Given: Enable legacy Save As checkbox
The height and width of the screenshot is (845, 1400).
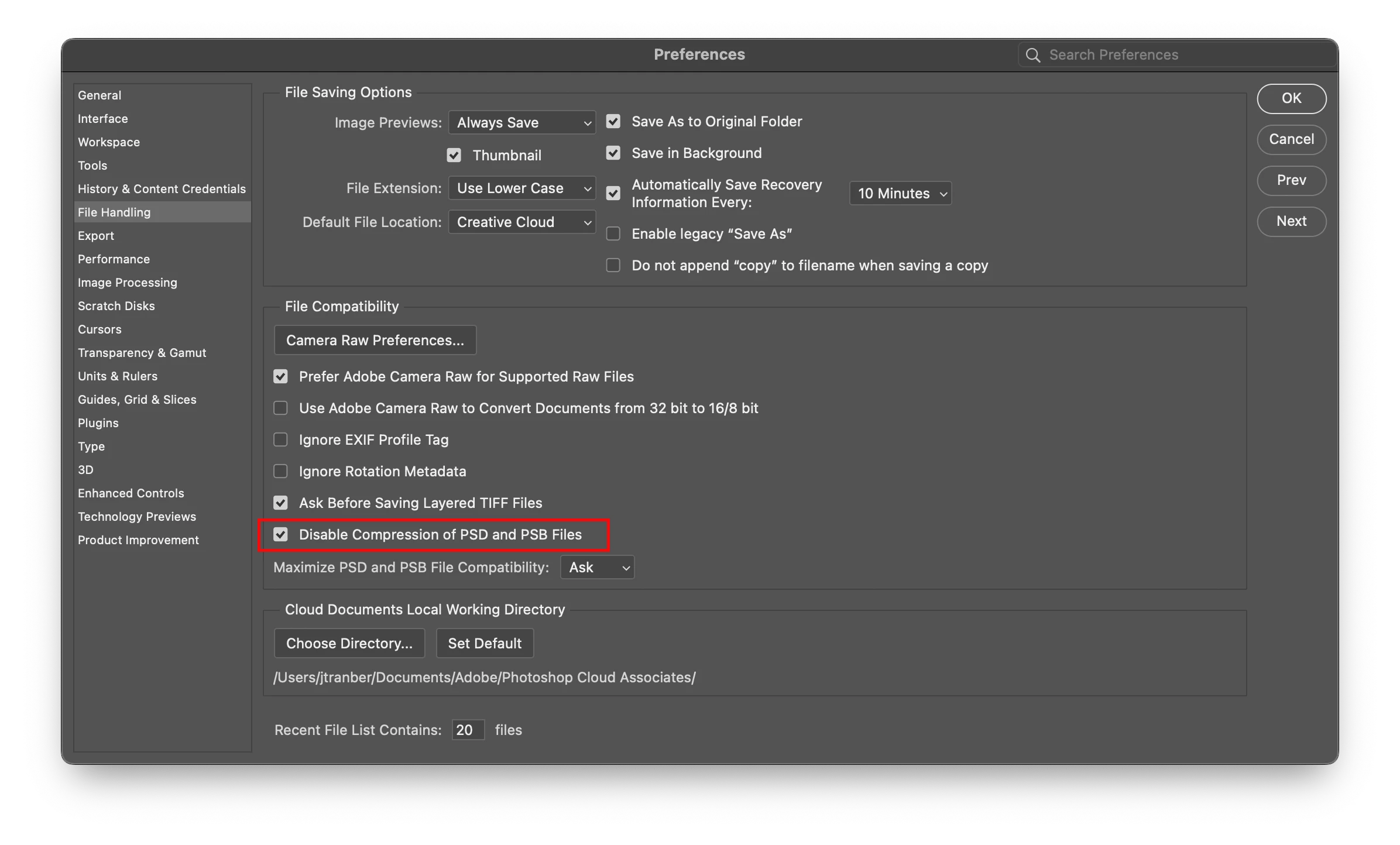Looking at the screenshot, I should (613, 233).
